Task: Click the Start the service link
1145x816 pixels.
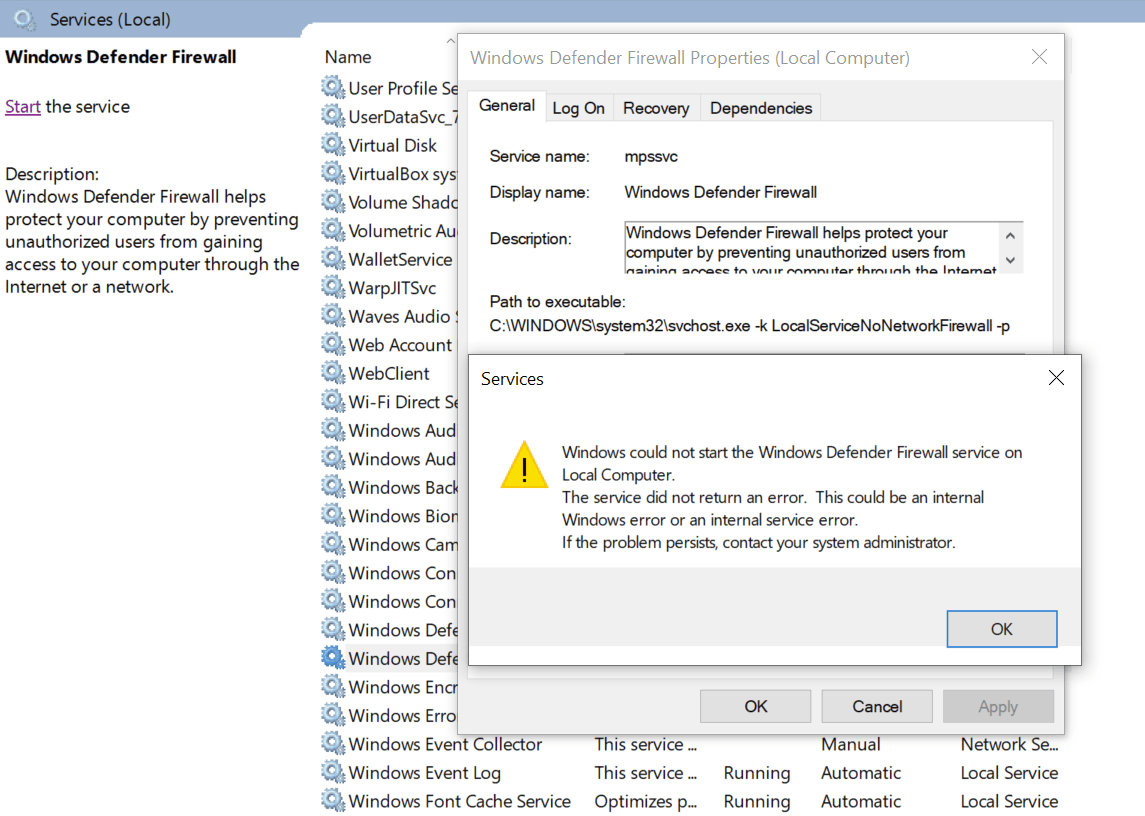Action: coord(23,107)
